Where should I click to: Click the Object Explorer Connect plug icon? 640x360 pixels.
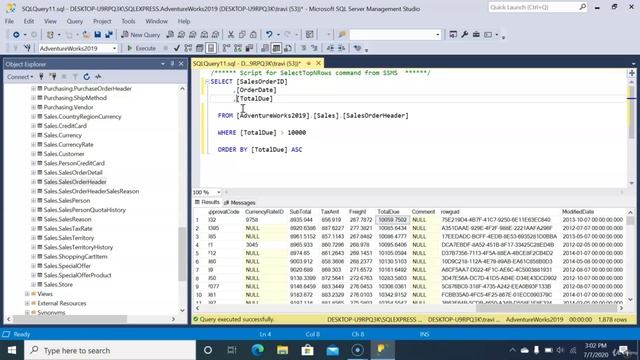tap(41, 76)
